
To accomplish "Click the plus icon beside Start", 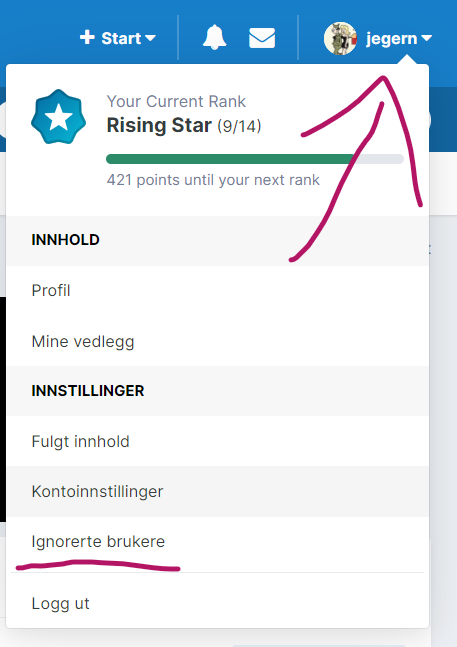I will 87,38.
